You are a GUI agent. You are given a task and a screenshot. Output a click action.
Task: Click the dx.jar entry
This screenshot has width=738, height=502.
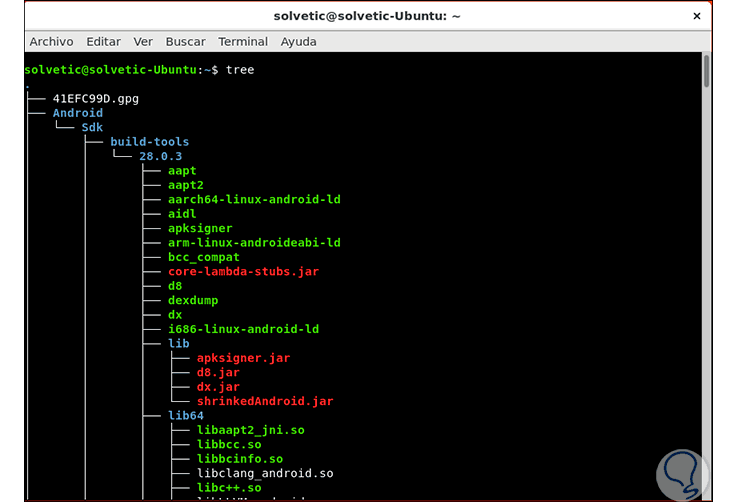[218, 387]
